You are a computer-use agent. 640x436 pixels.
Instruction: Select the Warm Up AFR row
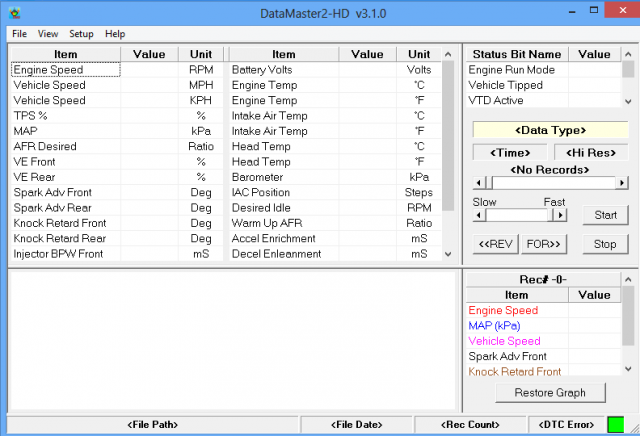coord(336,223)
